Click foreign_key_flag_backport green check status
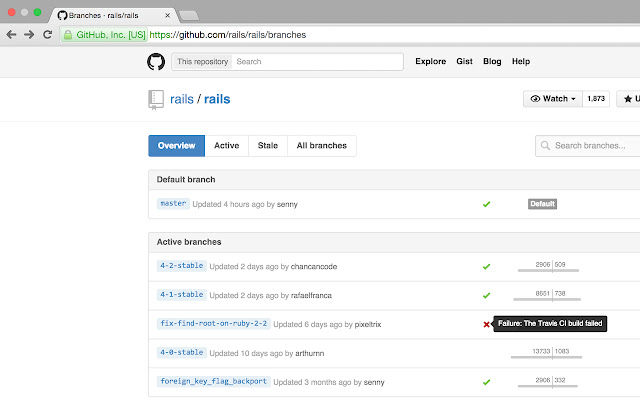The height and width of the screenshot is (400, 640). point(486,382)
